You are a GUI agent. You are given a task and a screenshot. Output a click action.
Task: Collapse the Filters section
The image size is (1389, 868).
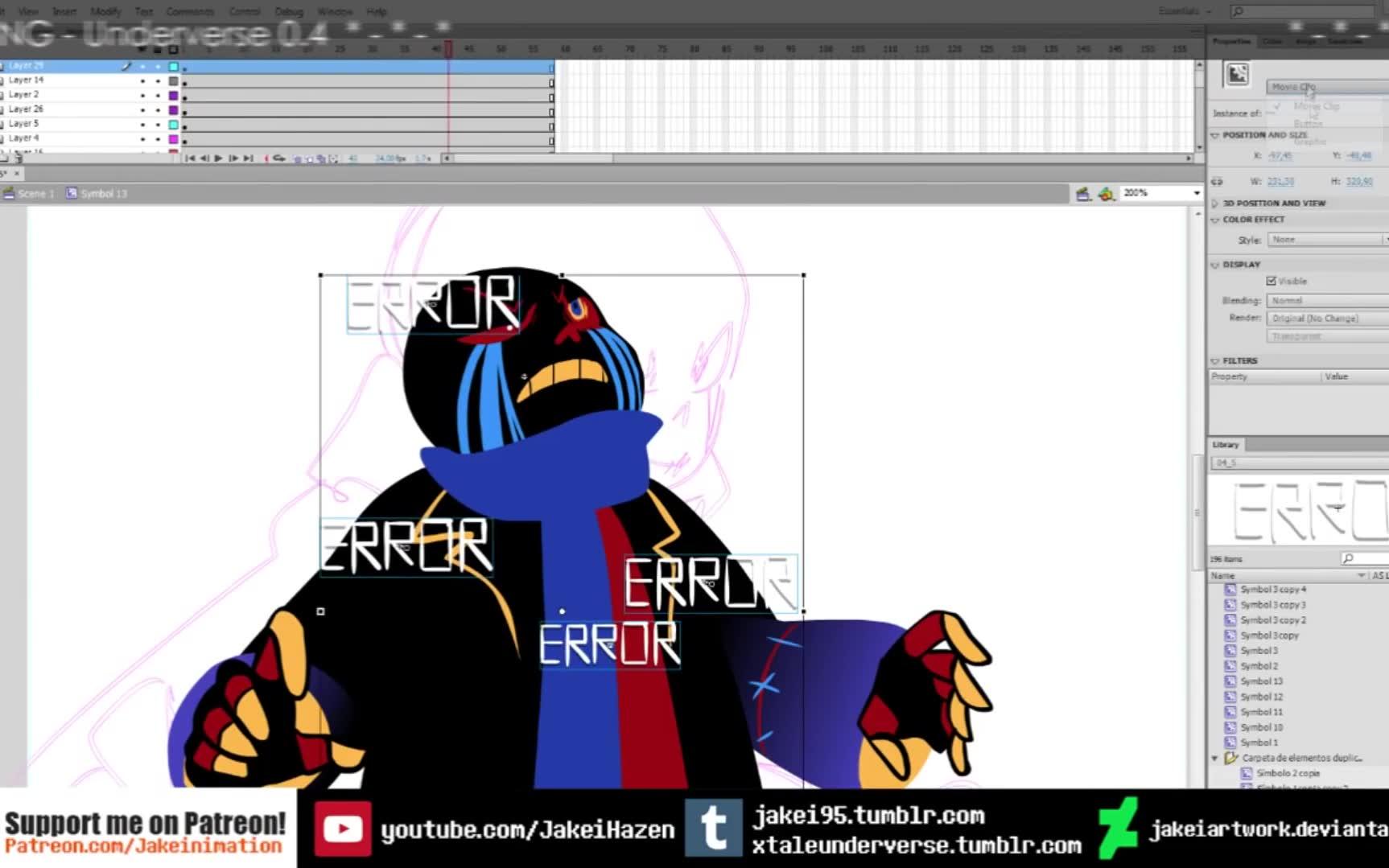1215,361
